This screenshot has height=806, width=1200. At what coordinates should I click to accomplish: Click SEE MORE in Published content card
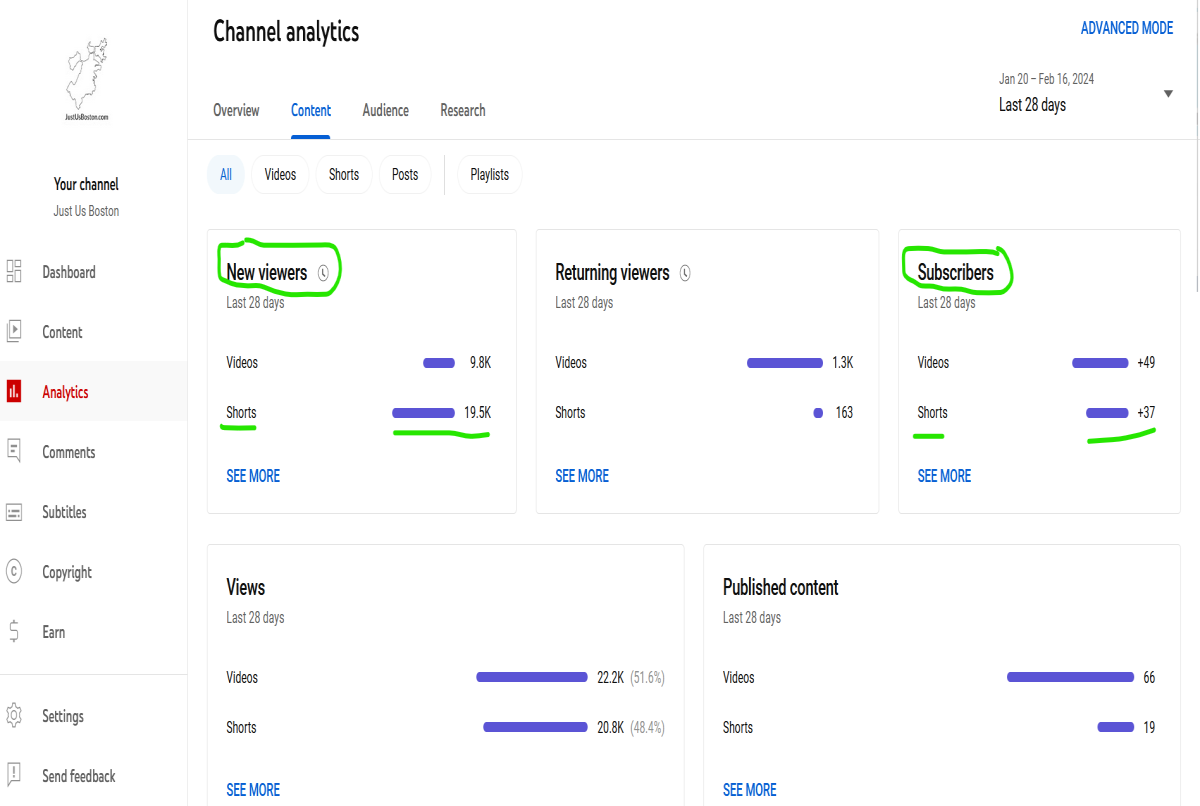pyautogui.click(x=749, y=790)
